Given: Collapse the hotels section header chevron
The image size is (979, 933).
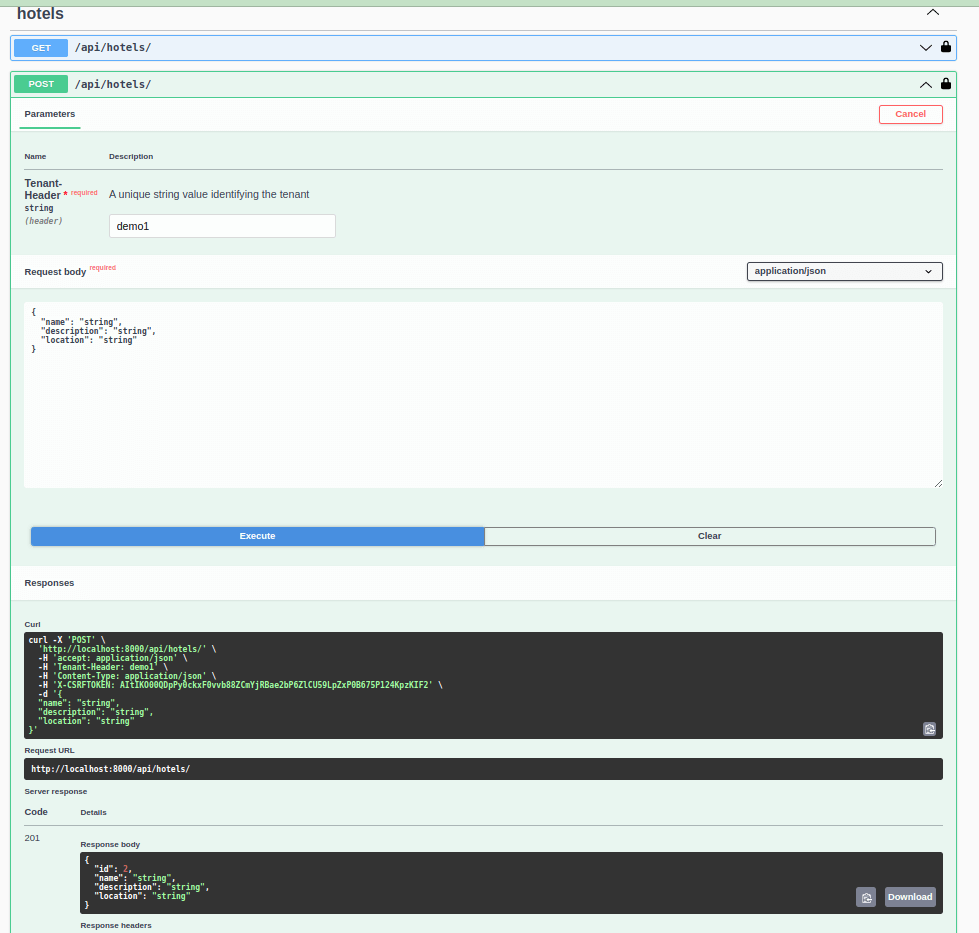Looking at the screenshot, I should 932,12.
